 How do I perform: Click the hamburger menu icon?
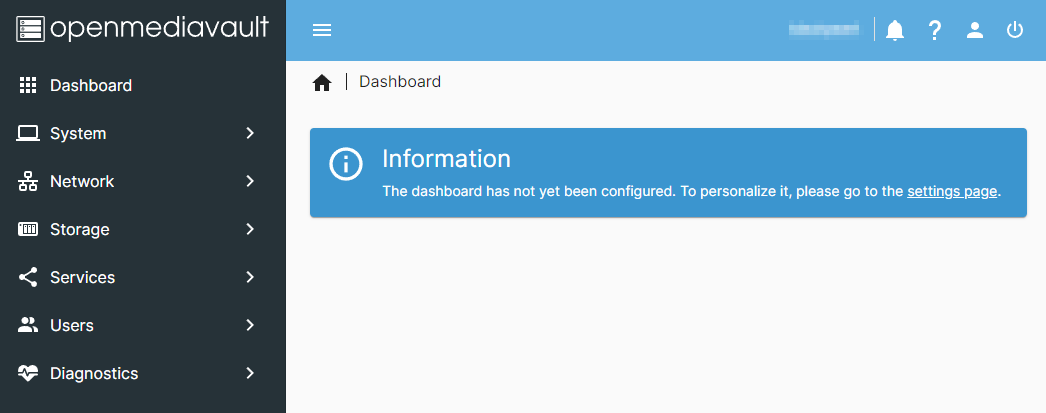(322, 30)
